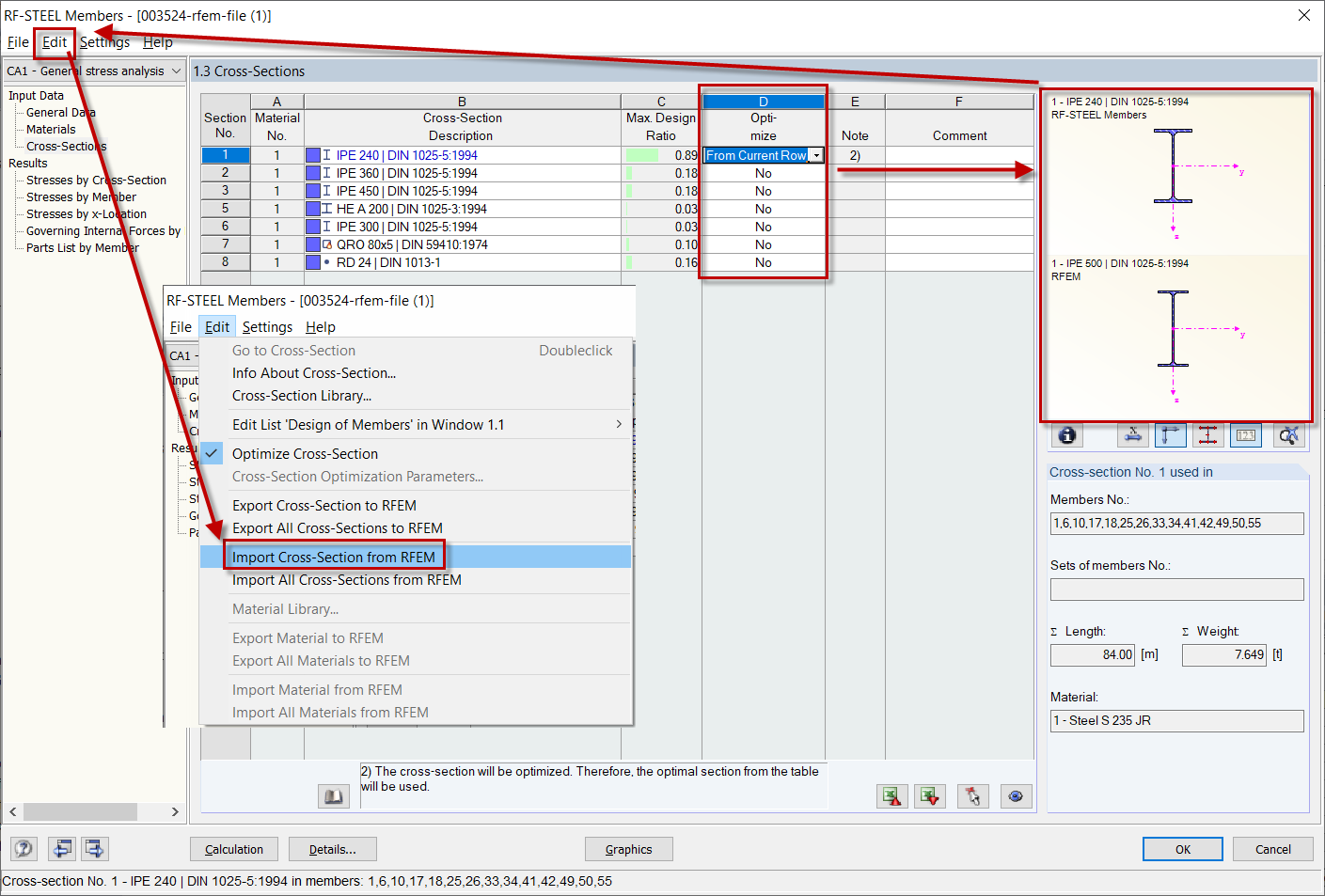The width and height of the screenshot is (1325, 896).
Task: Select the IPE 240 cross-section preview thumbnail
Action: [1176, 173]
